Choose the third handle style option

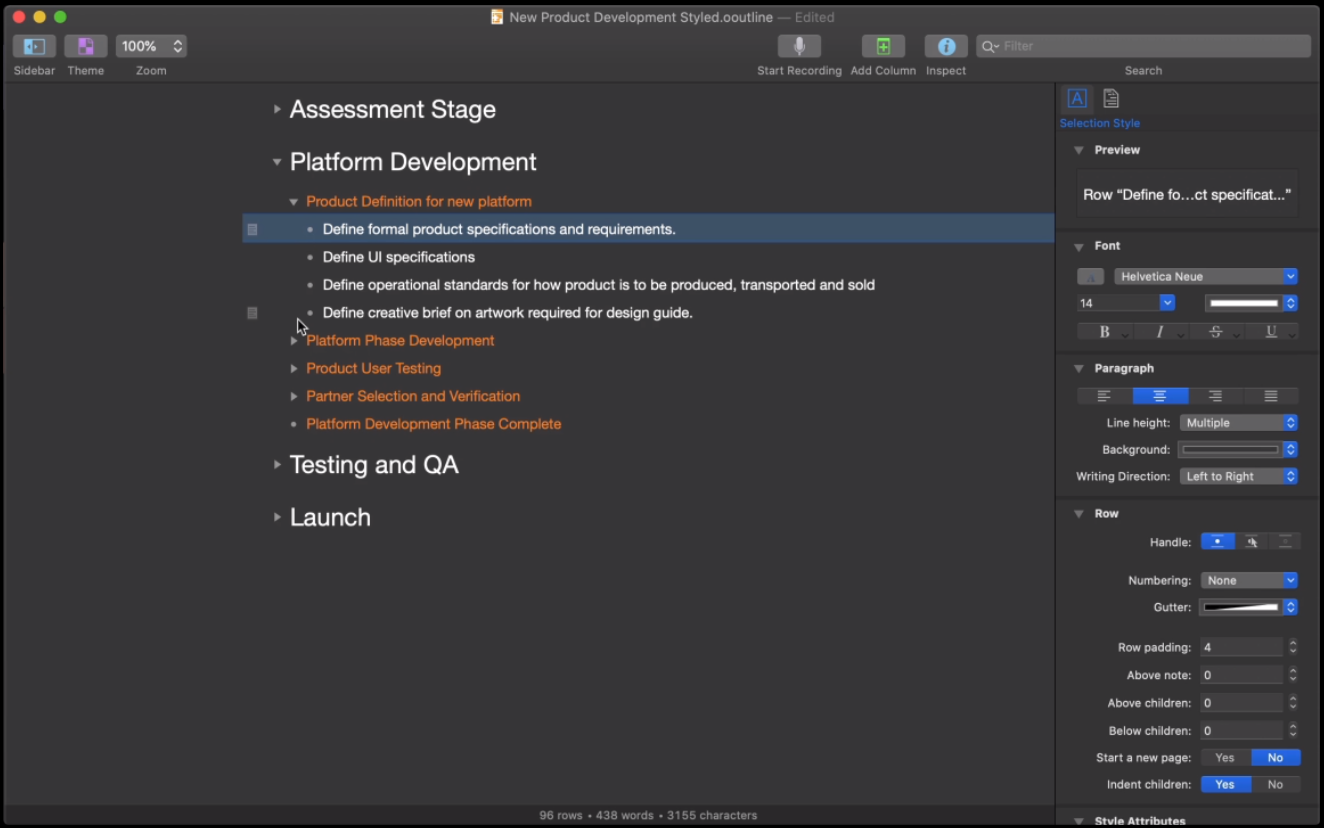pyautogui.click(x=1284, y=542)
